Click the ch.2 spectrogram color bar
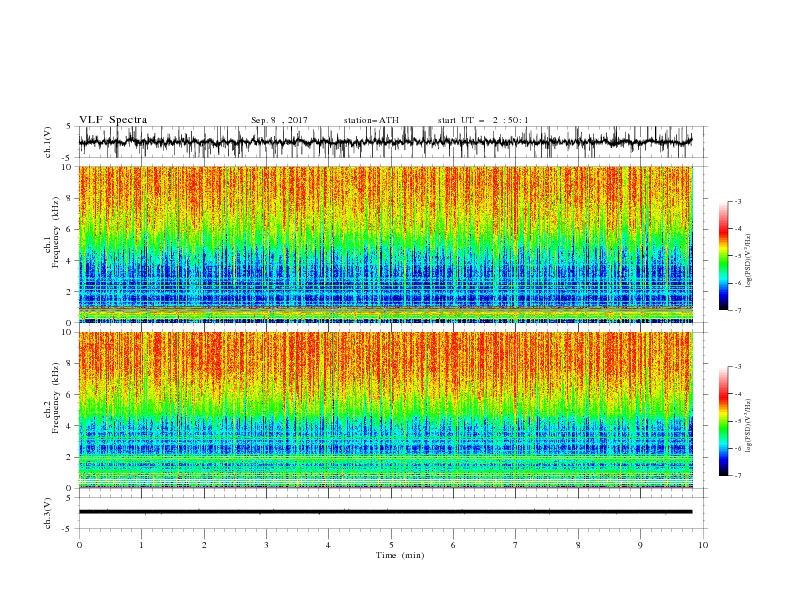 (x=724, y=421)
